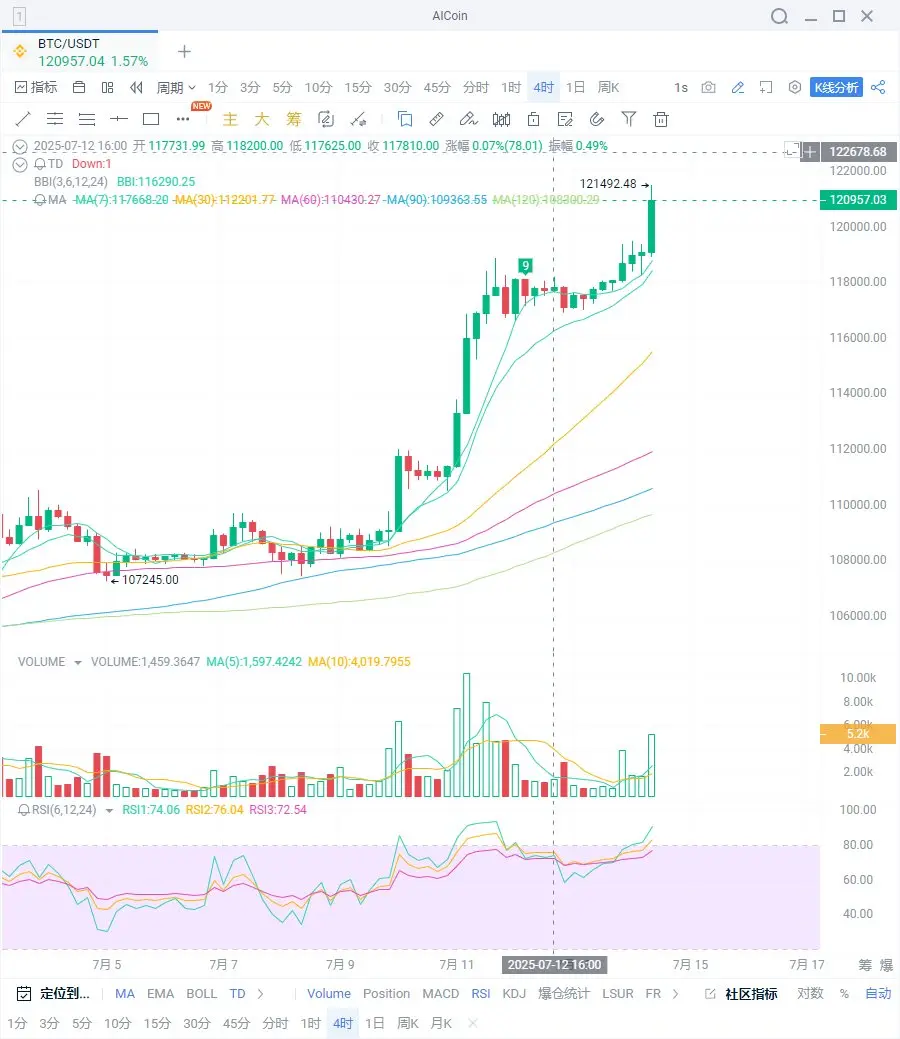Viewport: 900px width, 1039px height.
Task: Toggle the MACD sub-indicator
Action: click(441, 993)
